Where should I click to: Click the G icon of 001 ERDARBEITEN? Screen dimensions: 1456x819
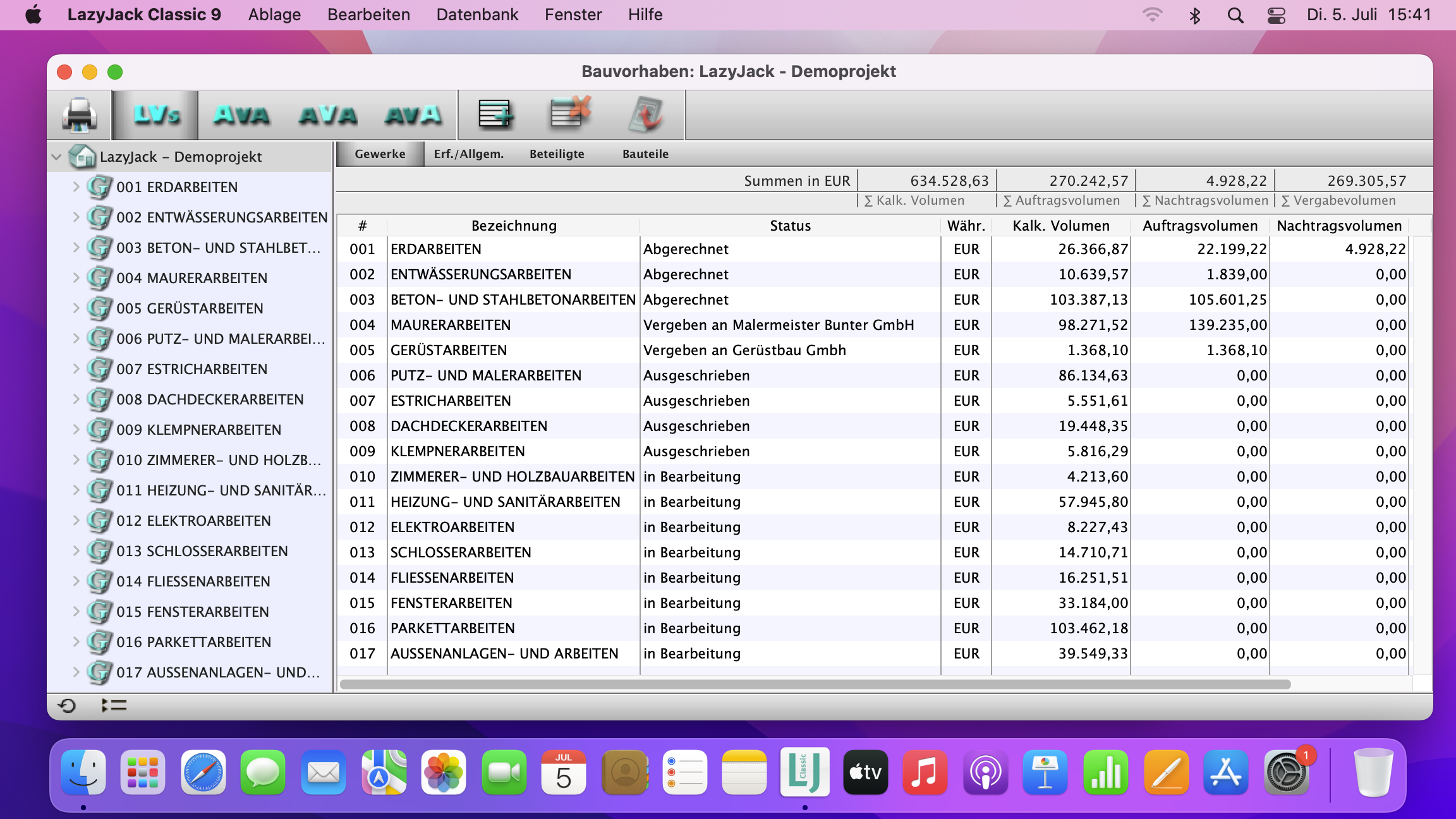(99, 186)
